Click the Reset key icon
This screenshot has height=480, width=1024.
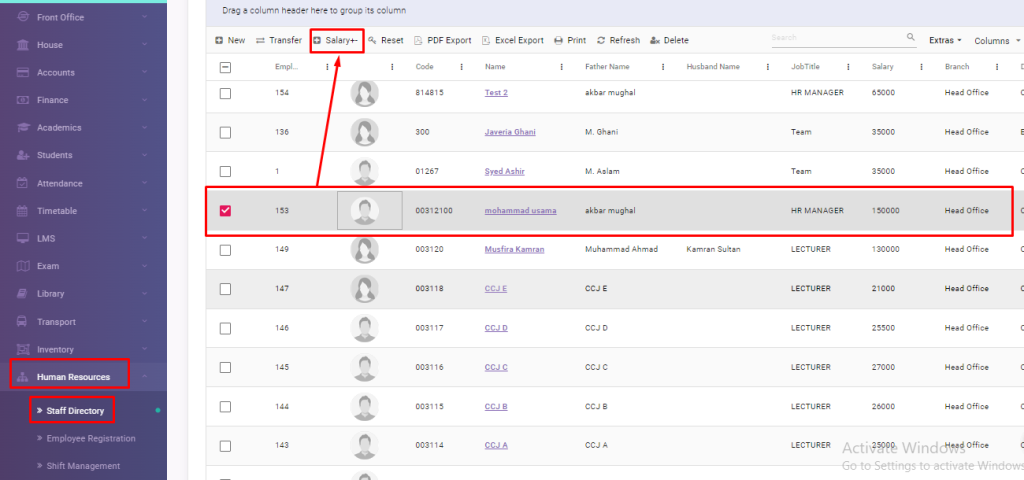[373, 41]
